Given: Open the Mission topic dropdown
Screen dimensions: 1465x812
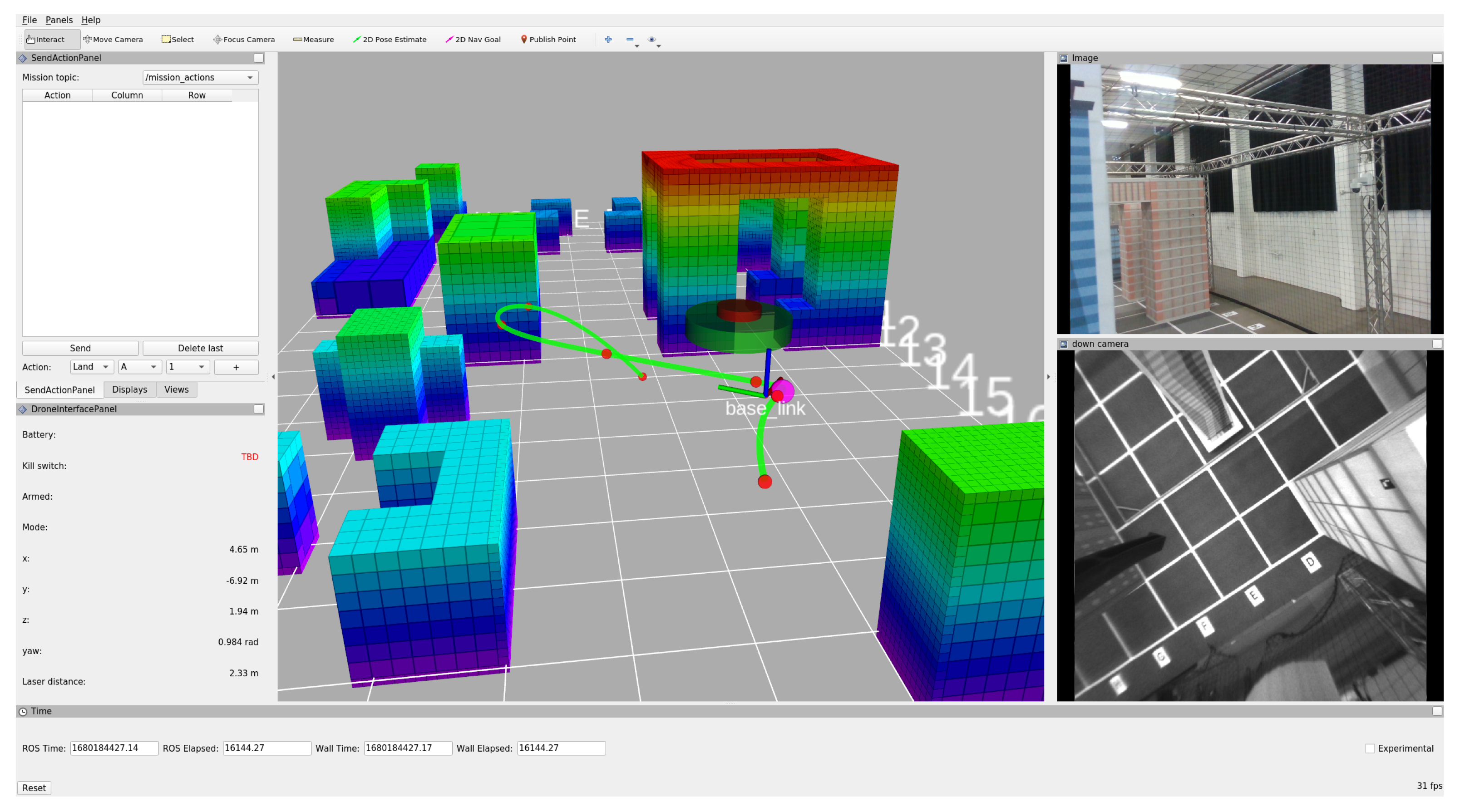Looking at the screenshot, I should 200,77.
